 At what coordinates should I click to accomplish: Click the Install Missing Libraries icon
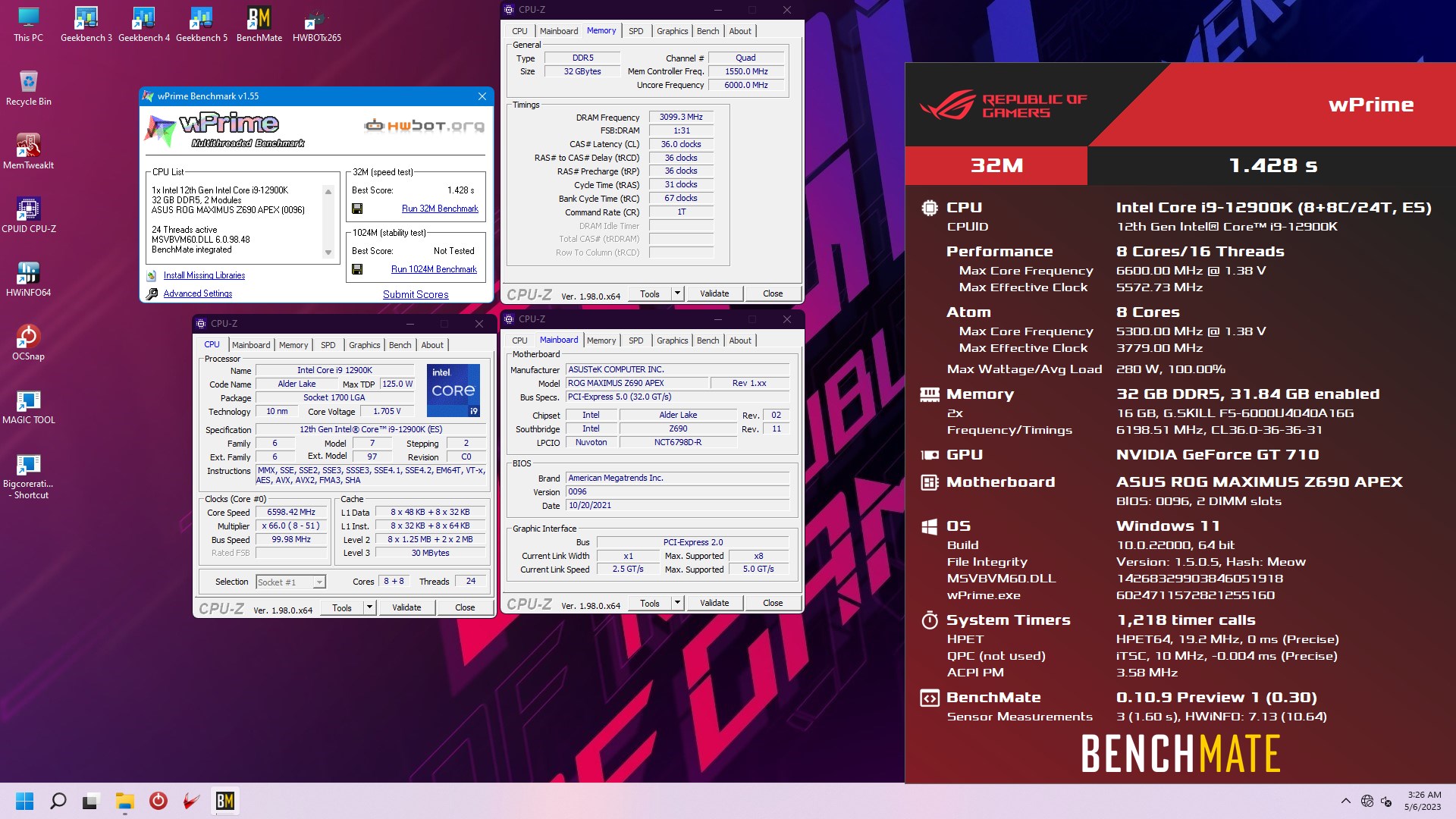pos(152,276)
